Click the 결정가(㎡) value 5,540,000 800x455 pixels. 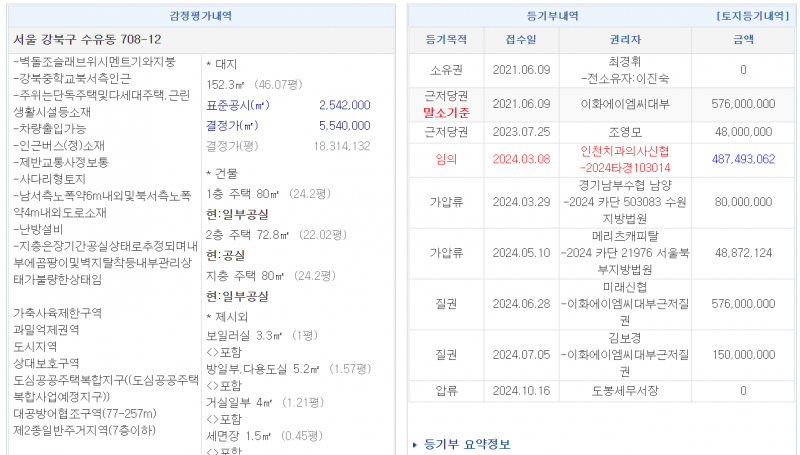(x=344, y=126)
